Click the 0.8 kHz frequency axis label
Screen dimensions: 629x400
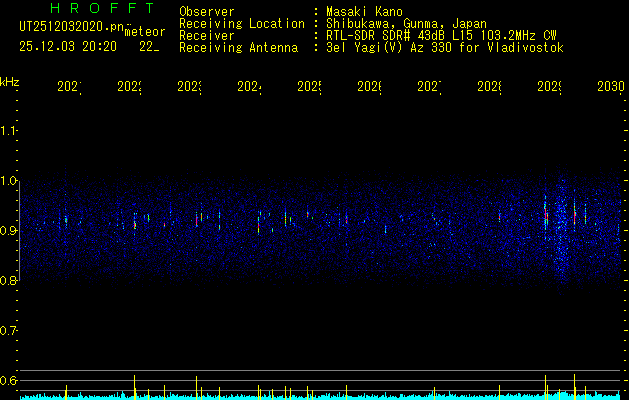click(x=8, y=280)
